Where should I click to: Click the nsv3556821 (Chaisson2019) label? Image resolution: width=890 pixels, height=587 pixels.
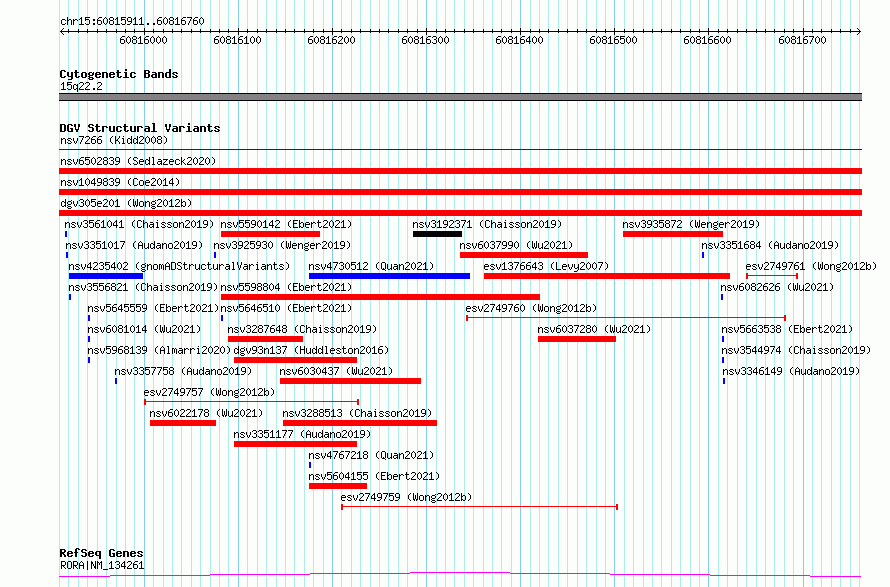(x=143, y=287)
